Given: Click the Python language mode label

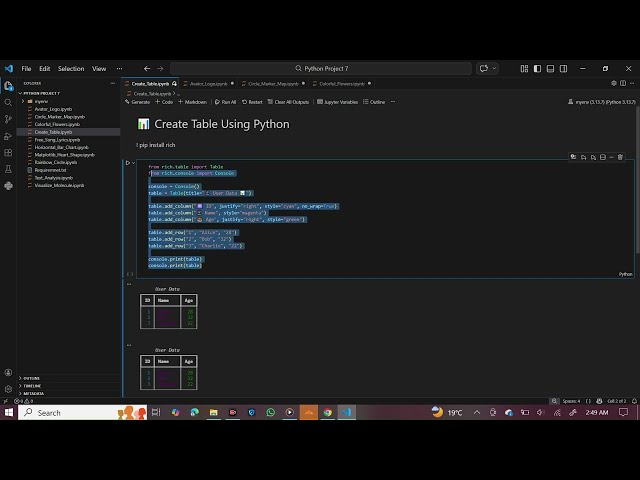Looking at the screenshot, I should tap(625, 274).
